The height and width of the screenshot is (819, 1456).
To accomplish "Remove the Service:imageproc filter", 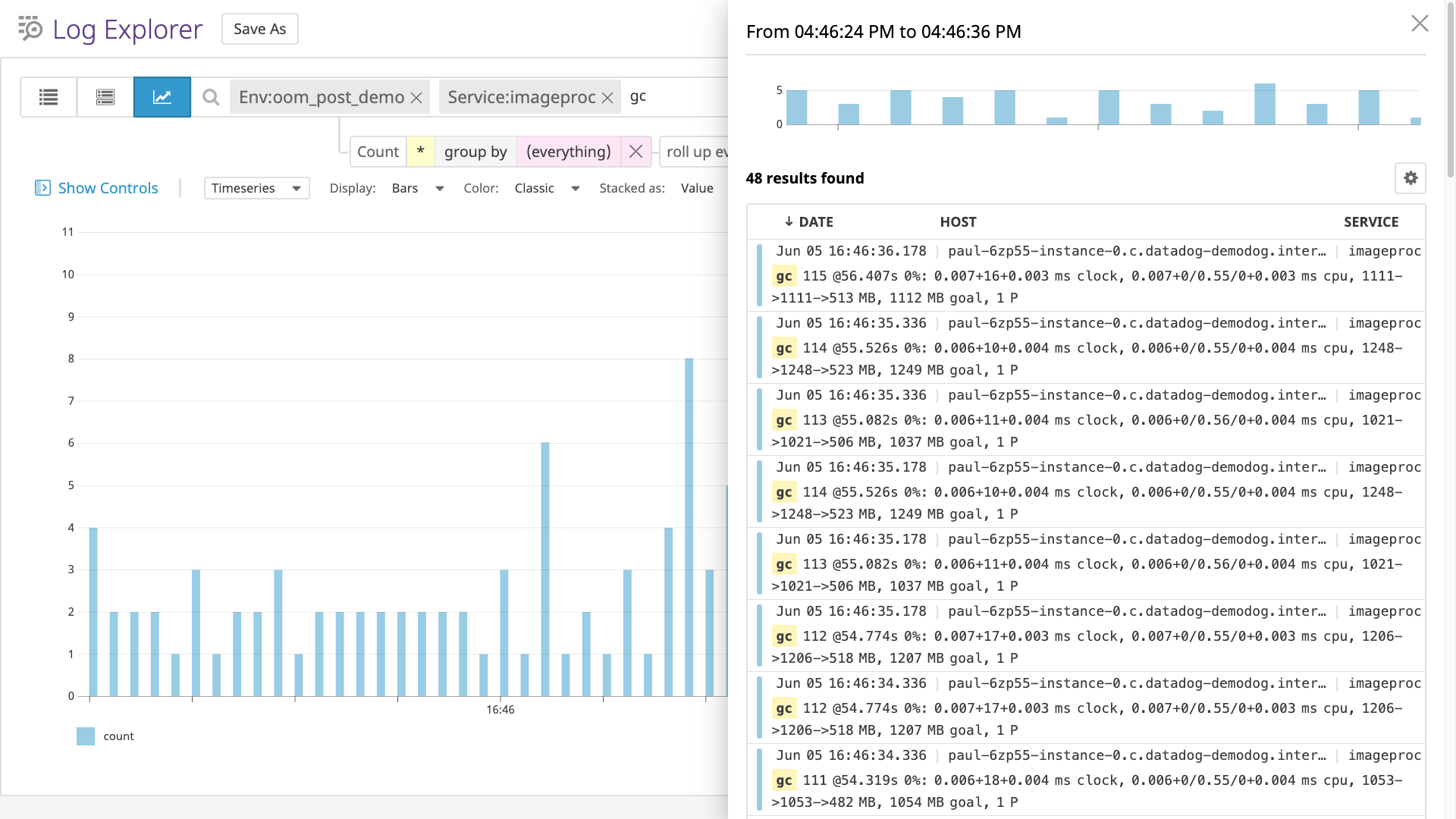I will [607, 96].
